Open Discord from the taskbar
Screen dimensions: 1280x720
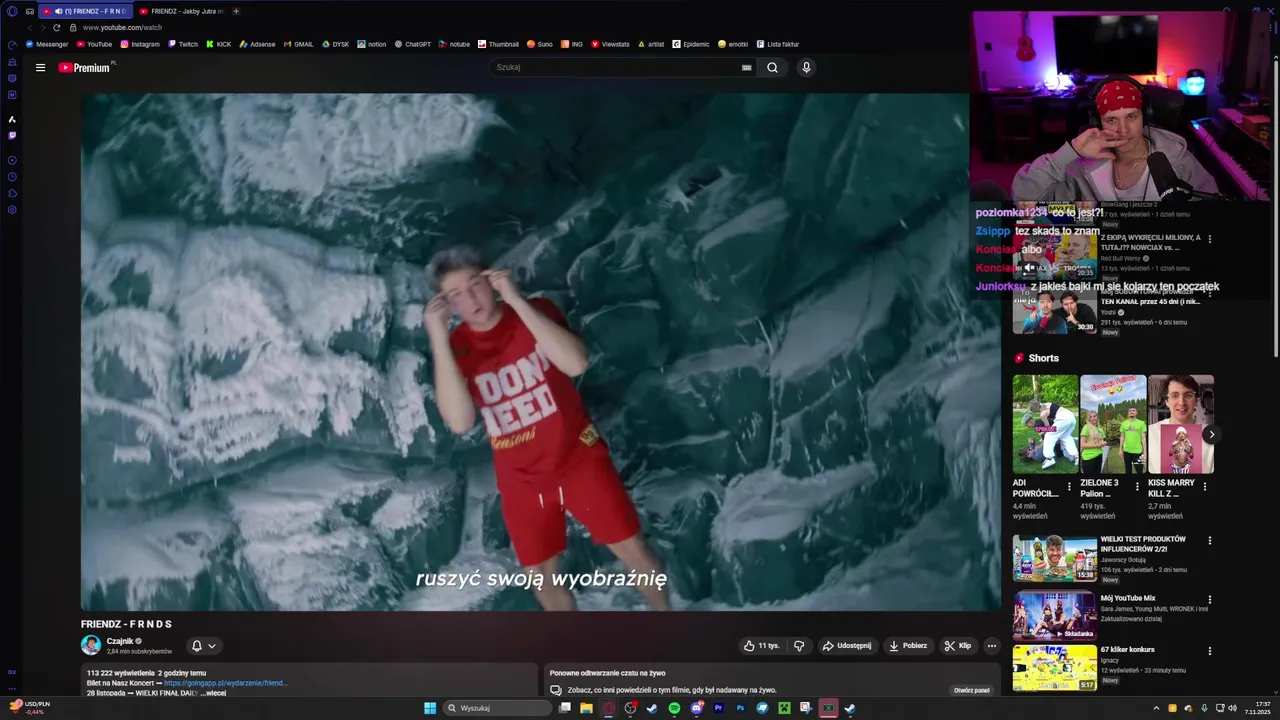pyautogui.click(x=697, y=708)
